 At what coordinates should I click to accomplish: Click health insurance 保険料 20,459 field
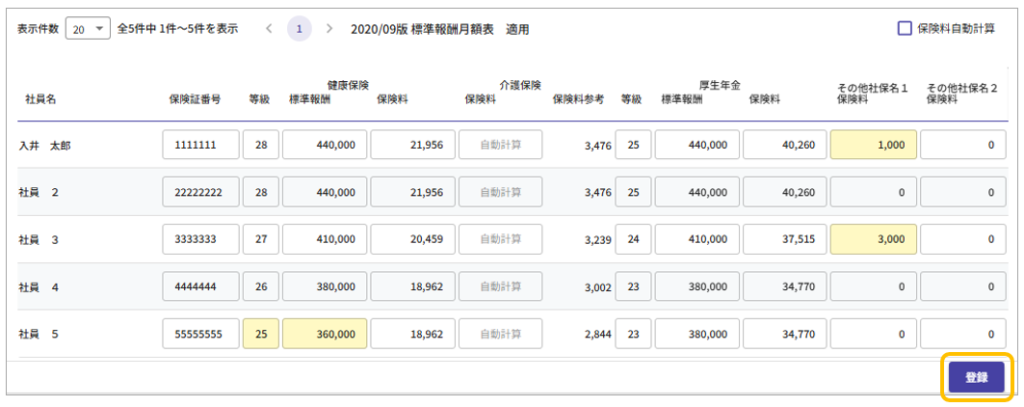pos(412,239)
